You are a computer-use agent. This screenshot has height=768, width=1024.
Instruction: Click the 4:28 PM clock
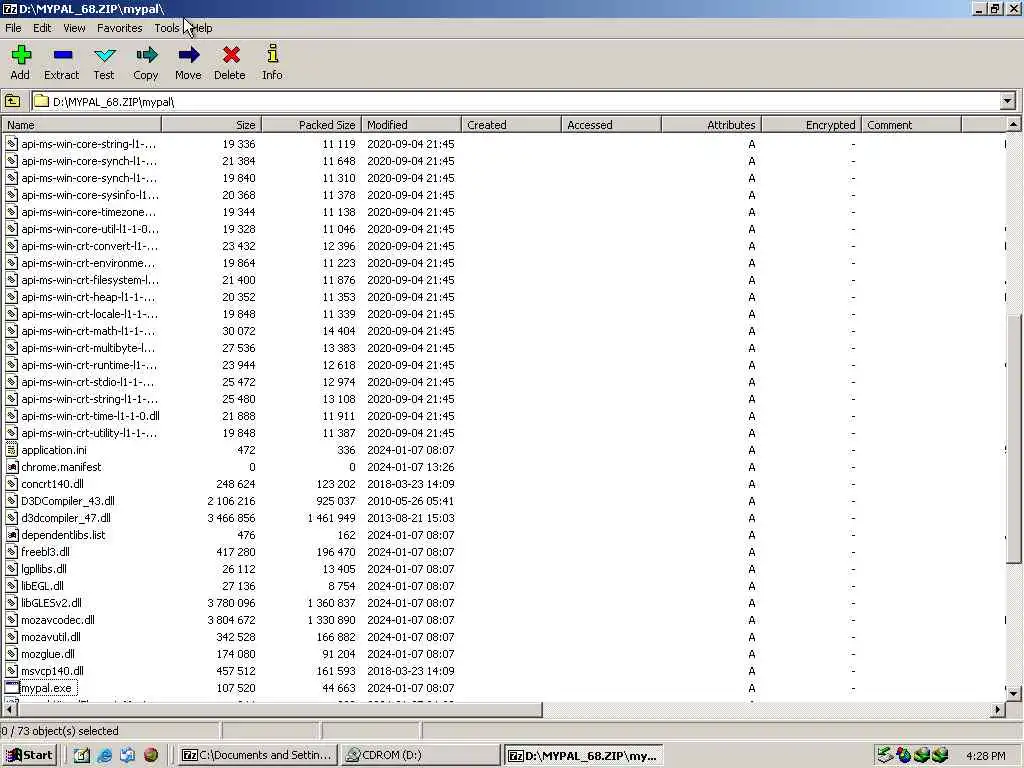tap(985, 756)
